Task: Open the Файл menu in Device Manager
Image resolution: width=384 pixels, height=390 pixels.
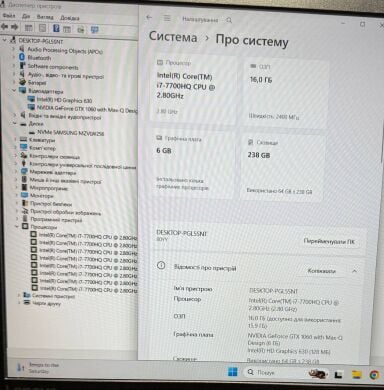Action: [x=9, y=16]
